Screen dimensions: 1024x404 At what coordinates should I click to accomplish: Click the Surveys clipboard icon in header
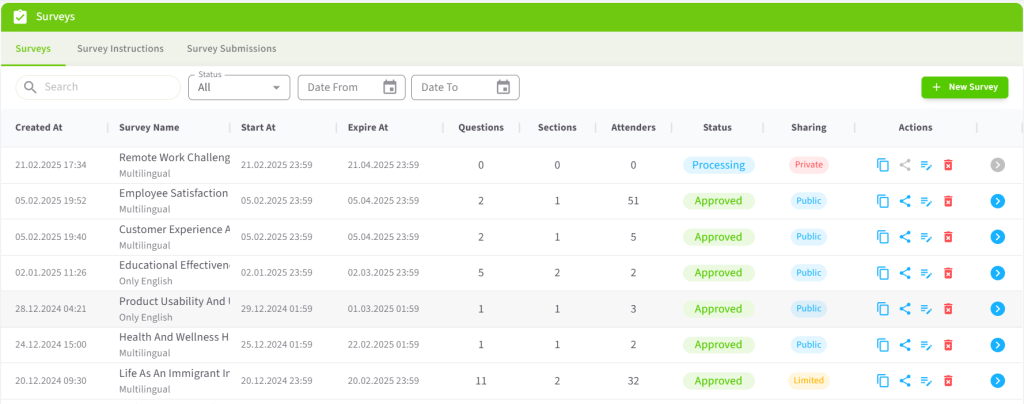click(20, 16)
